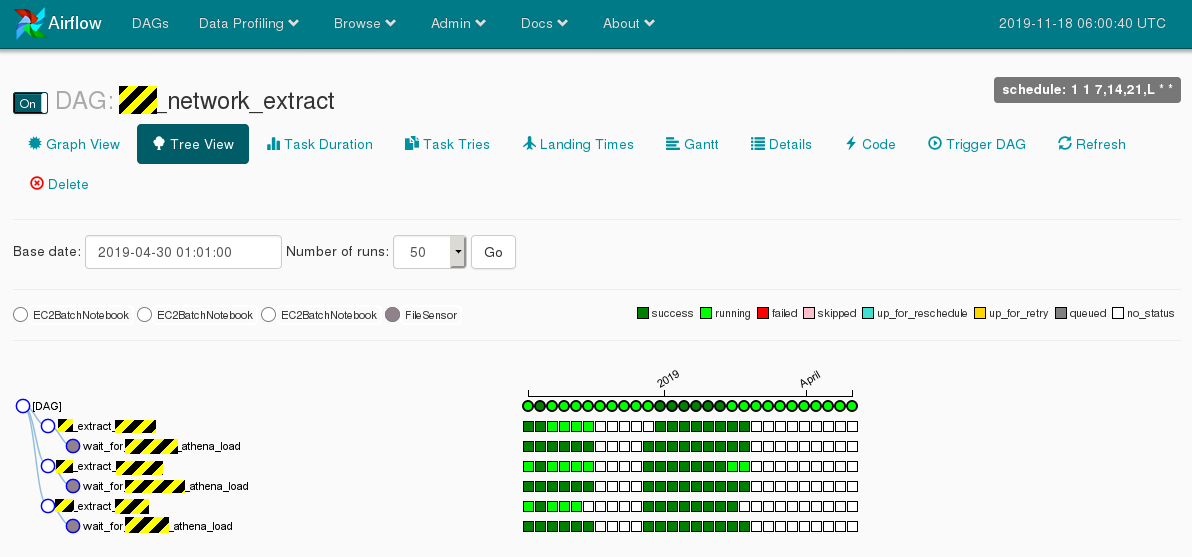Click the failed legend swatch
The height and width of the screenshot is (557, 1192).
tap(763, 313)
